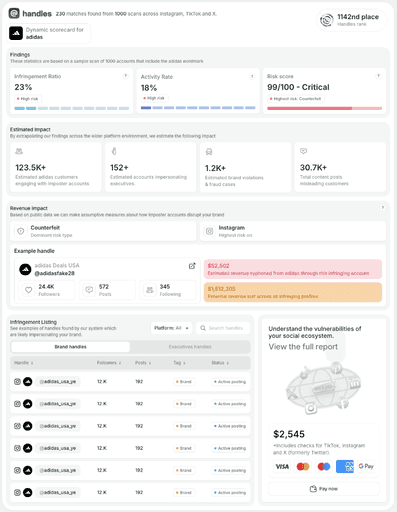Click the Pay now button
The height and width of the screenshot is (512, 397).
coord(324,489)
